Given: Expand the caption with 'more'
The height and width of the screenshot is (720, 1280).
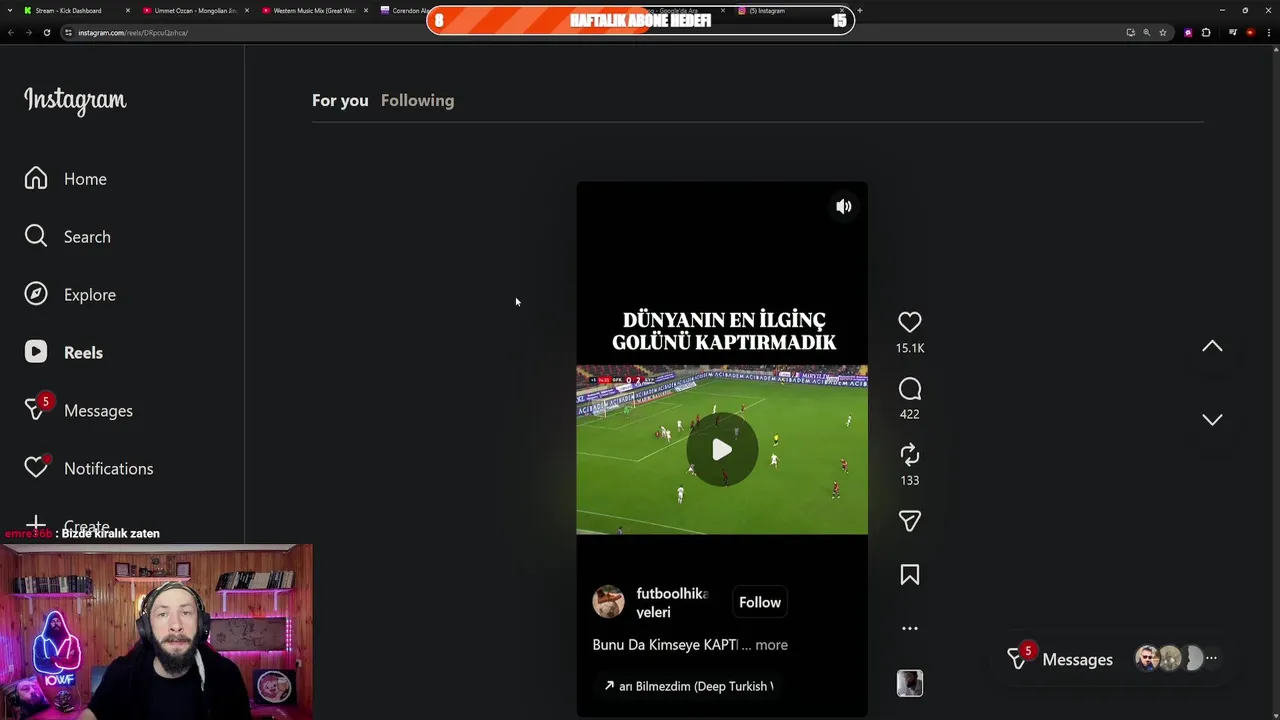Looking at the screenshot, I should tap(771, 645).
